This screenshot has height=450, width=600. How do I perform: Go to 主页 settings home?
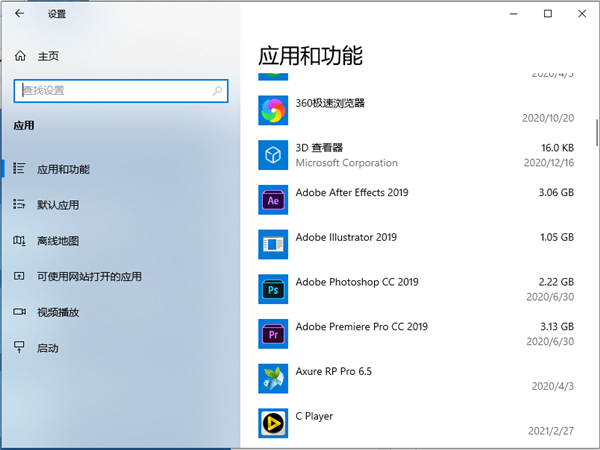47,56
